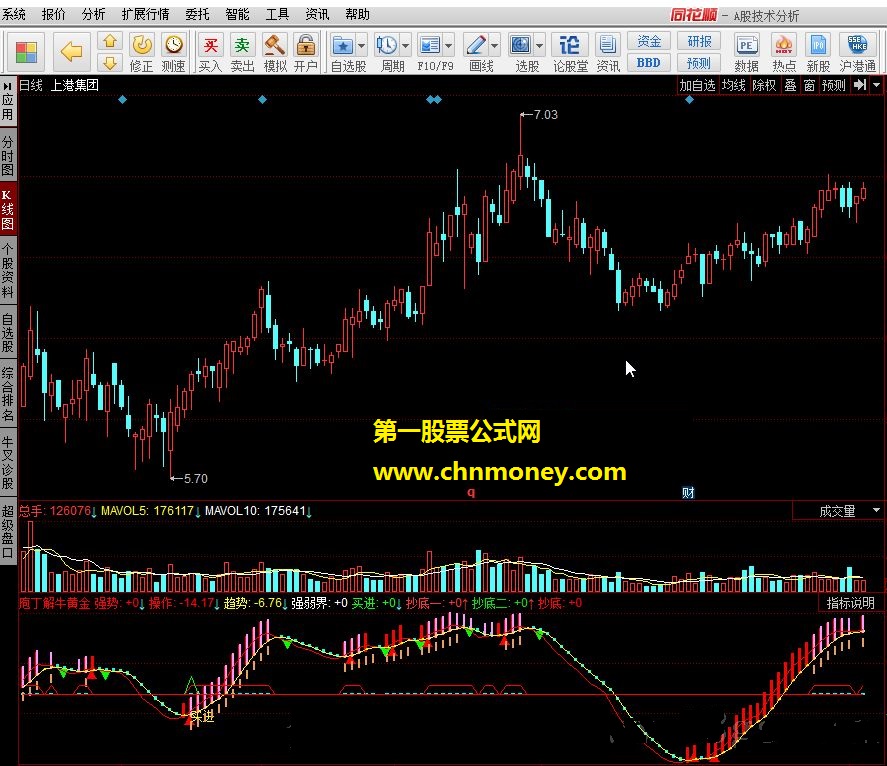Open the 论股堂 forum icon

tap(570, 53)
